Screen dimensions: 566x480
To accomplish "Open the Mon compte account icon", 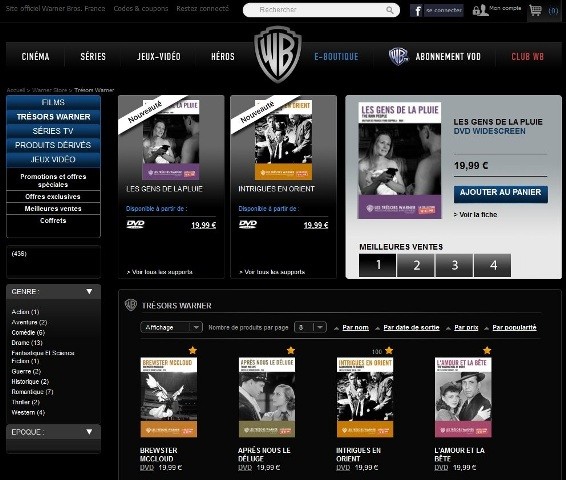I will pyautogui.click(x=480, y=10).
